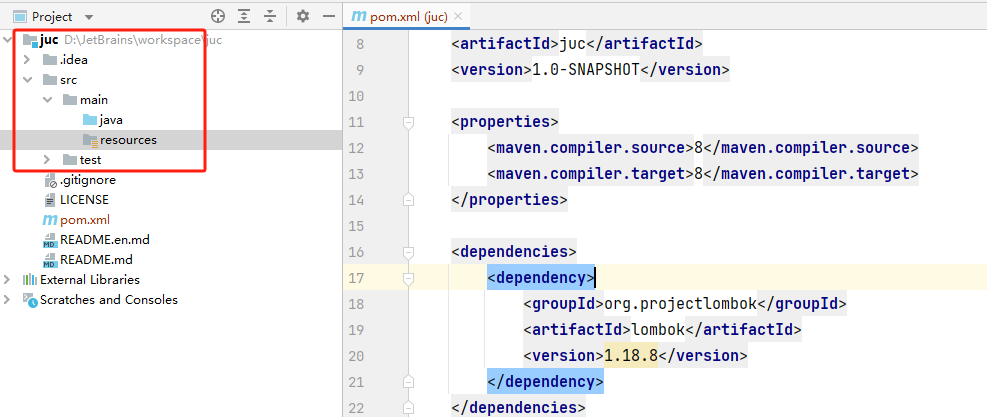Expand Scratches and Consoles node
The height and width of the screenshot is (417, 987).
pyautogui.click(x=7, y=300)
